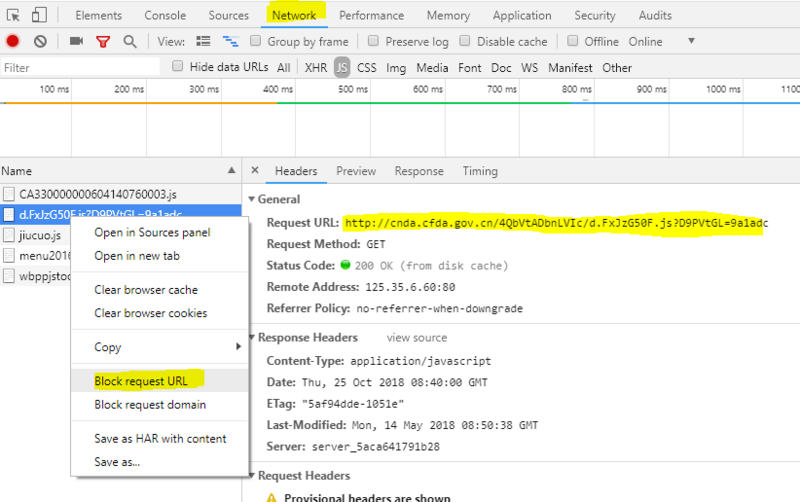800x502 pixels.
Task: Switch to the Console tab
Action: (x=165, y=15)
